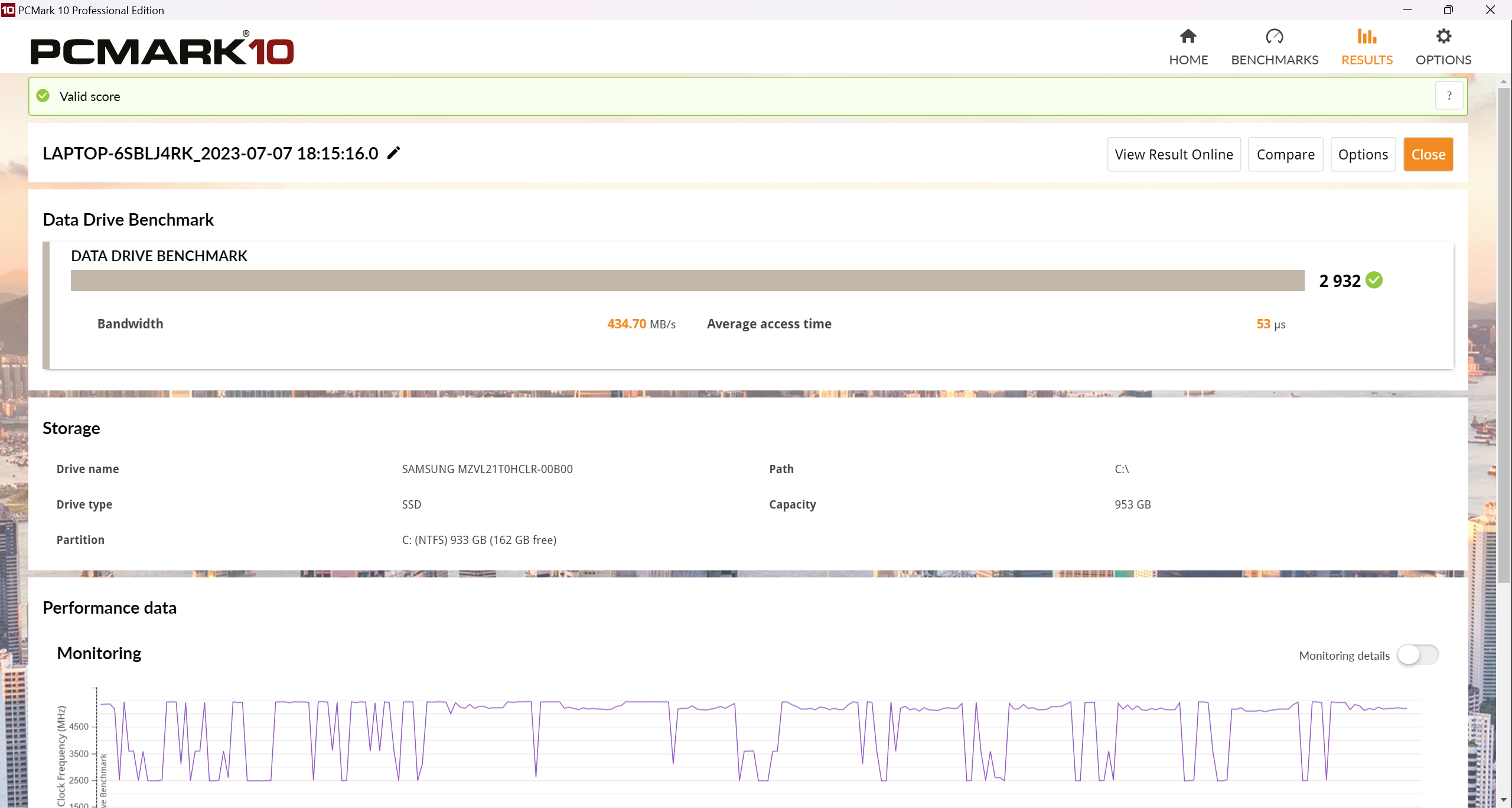The width and height of the screenshot is (1512, 808).
Task: Click the PCMark 10 logo
Action: click(162, 48)
